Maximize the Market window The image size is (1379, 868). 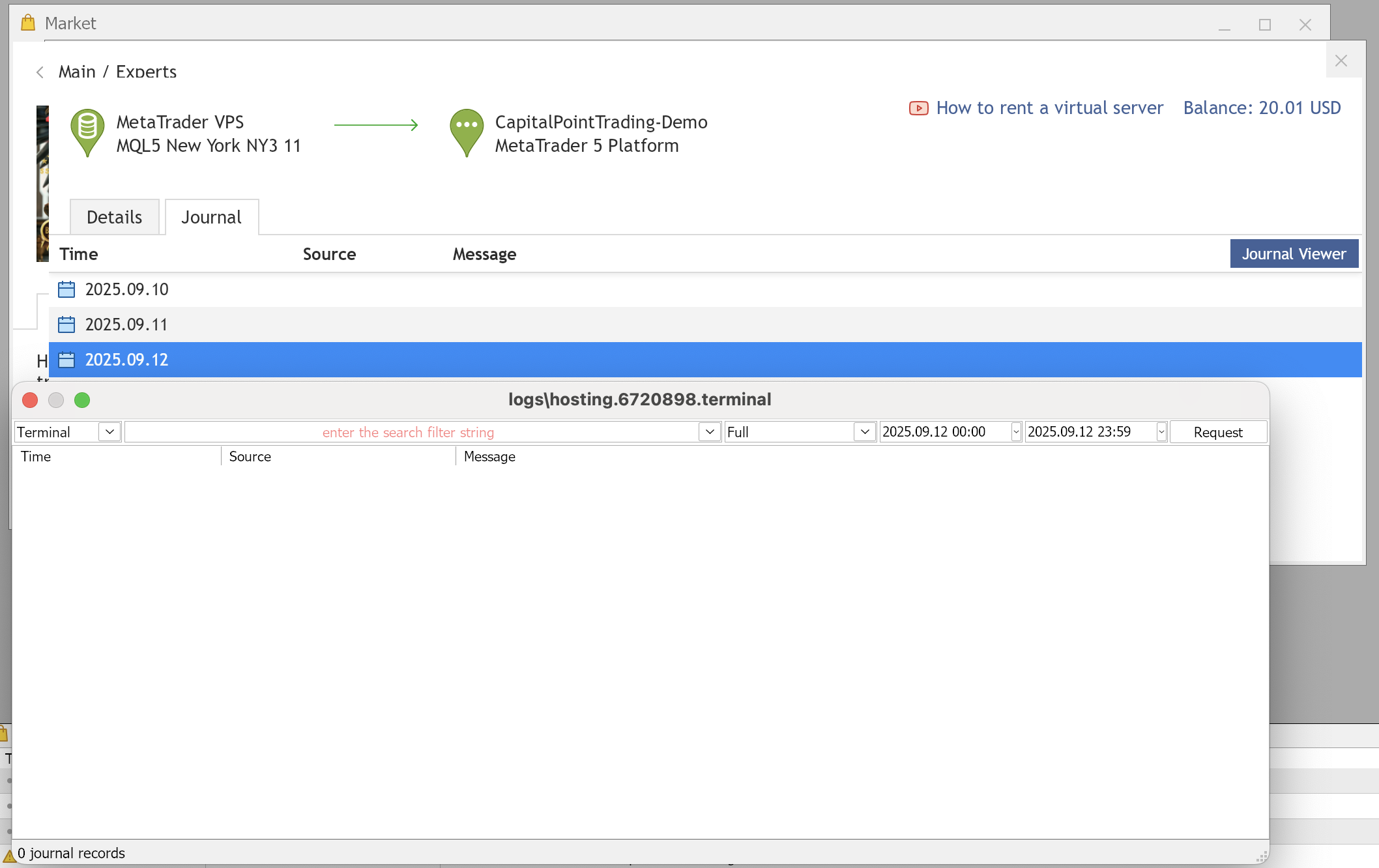[x=1265, y=25]
